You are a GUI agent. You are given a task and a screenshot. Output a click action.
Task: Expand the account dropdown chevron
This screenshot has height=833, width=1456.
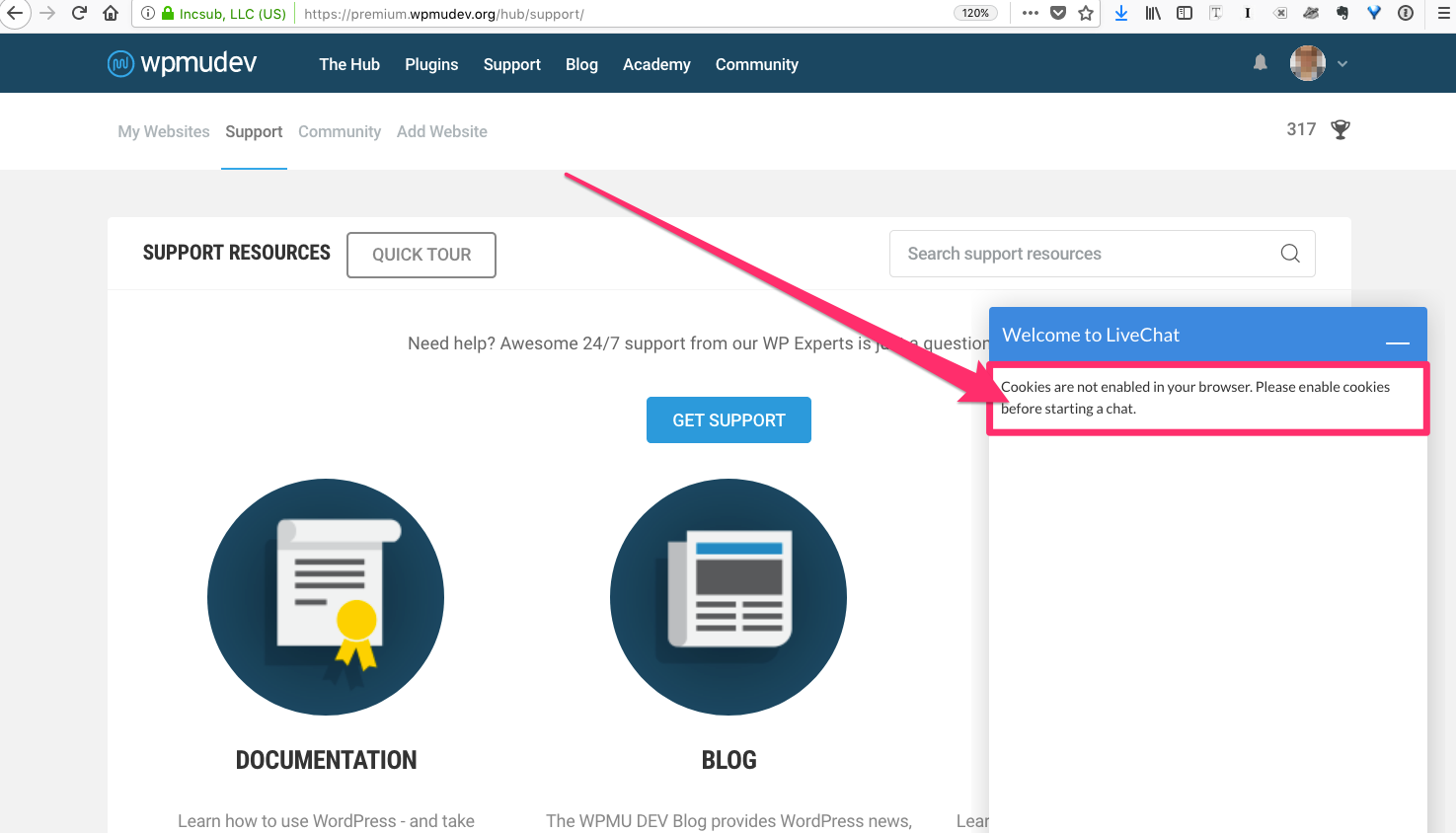[1342, 63]
